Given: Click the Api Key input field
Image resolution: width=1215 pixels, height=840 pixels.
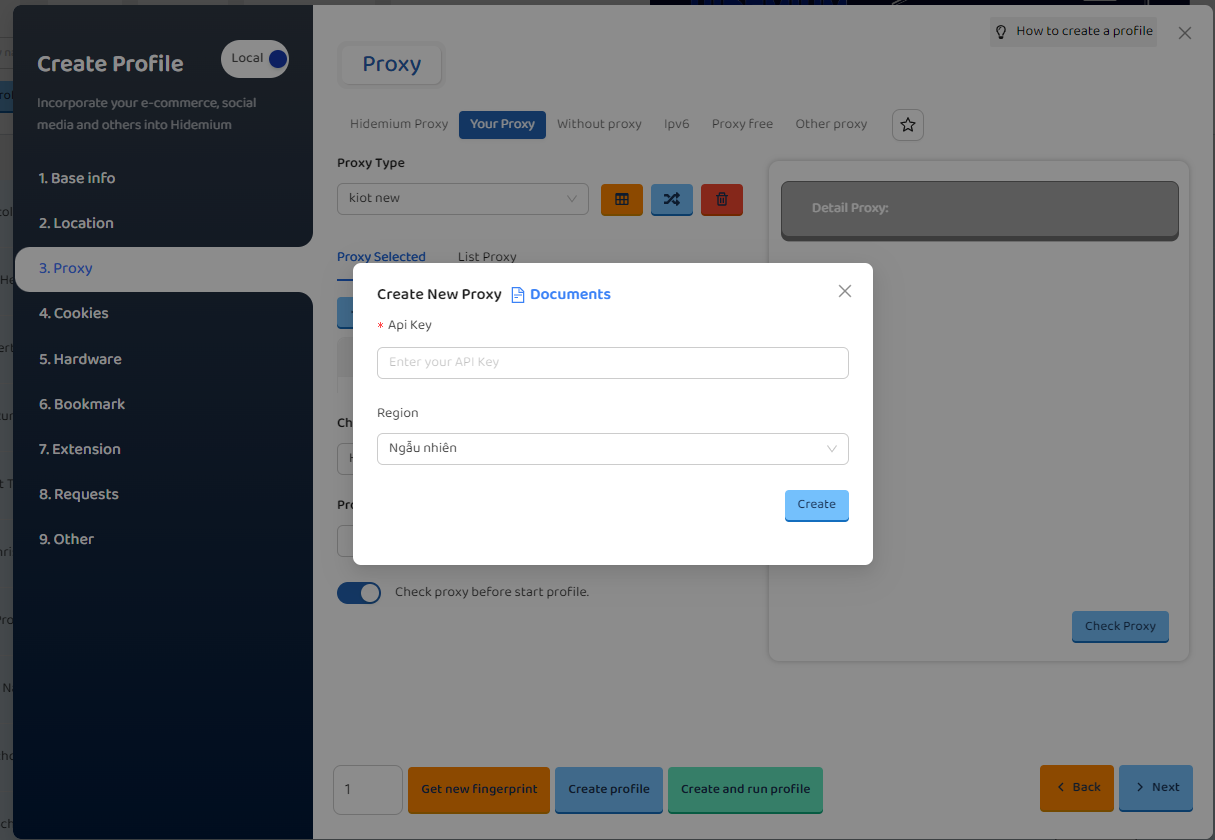Looking at the screenshot, I should click(x=612, y=363).
